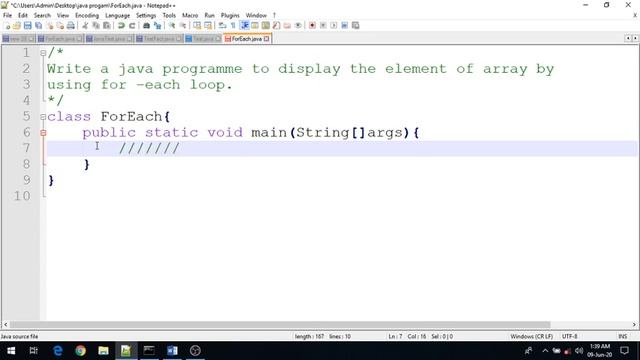The width and height of the screenshot is (640, 360).
Task: Open the Plugins menu
Action: (230, 16)
